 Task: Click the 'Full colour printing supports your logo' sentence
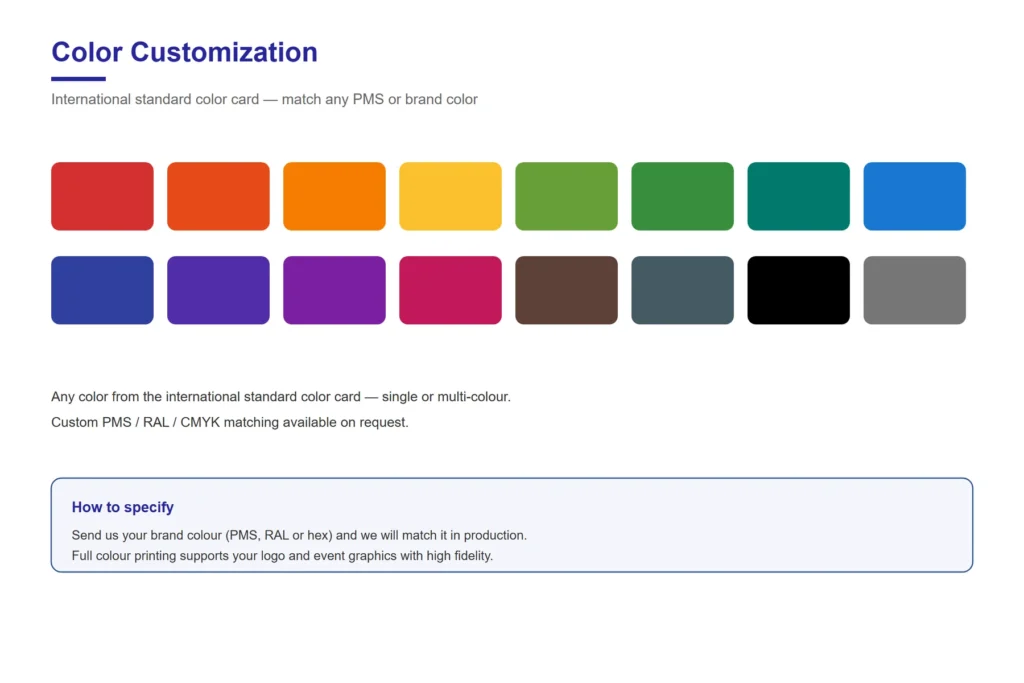(x=282, y=556)
